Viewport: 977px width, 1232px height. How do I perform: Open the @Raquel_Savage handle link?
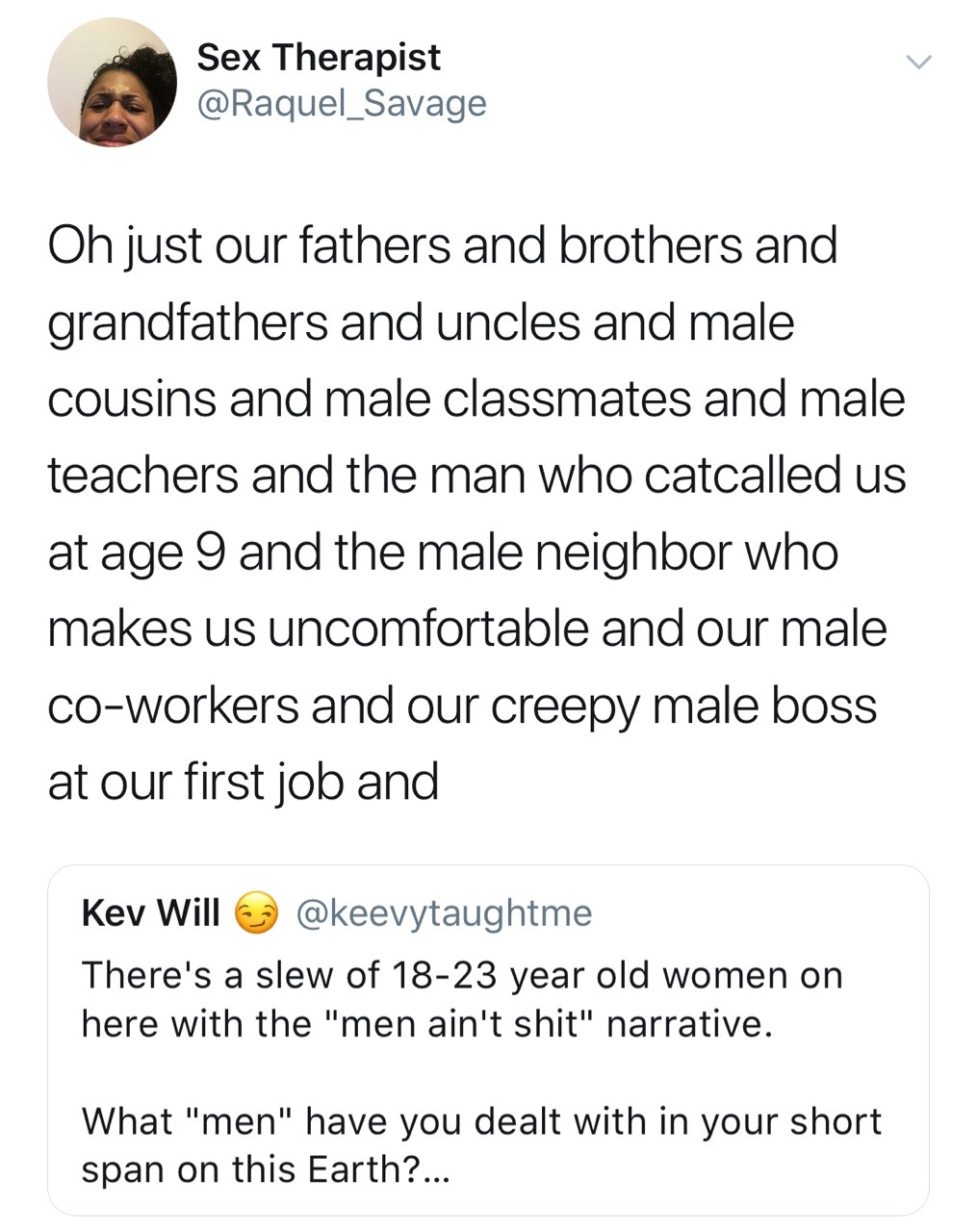[x=342, y=103]
